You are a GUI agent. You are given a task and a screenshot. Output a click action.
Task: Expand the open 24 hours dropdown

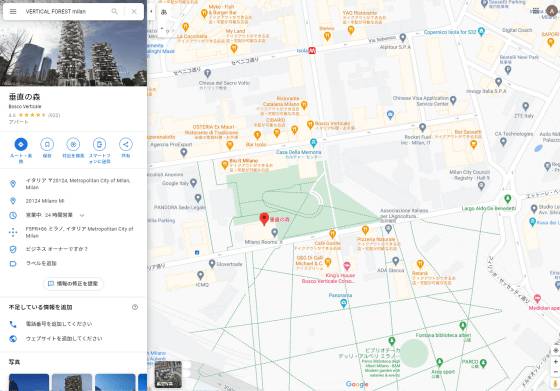click(82, 215)
